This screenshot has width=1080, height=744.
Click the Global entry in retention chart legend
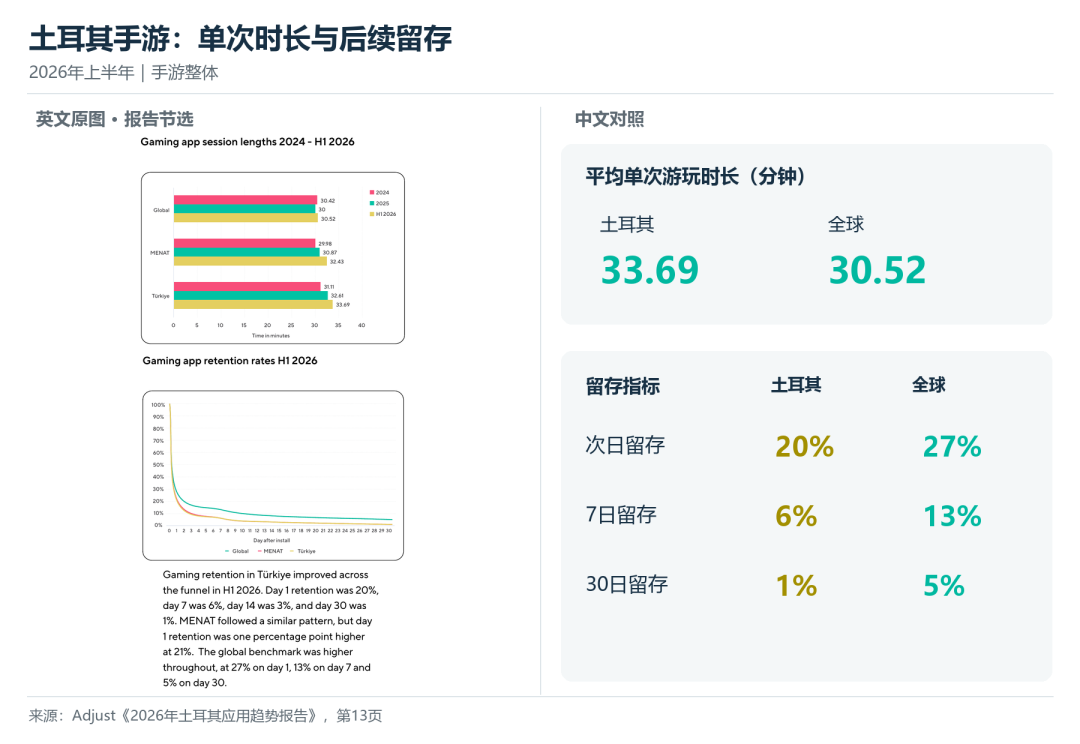tap(237, 551)
